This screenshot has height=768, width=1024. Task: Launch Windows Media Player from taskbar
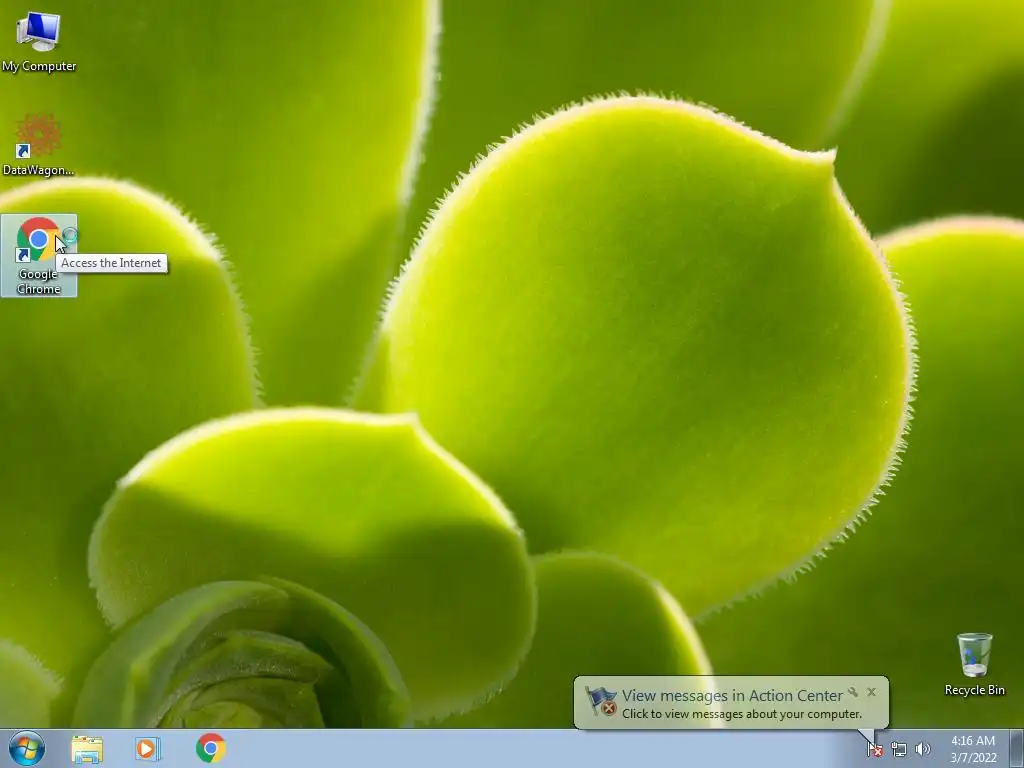click(x=148, y=748)
